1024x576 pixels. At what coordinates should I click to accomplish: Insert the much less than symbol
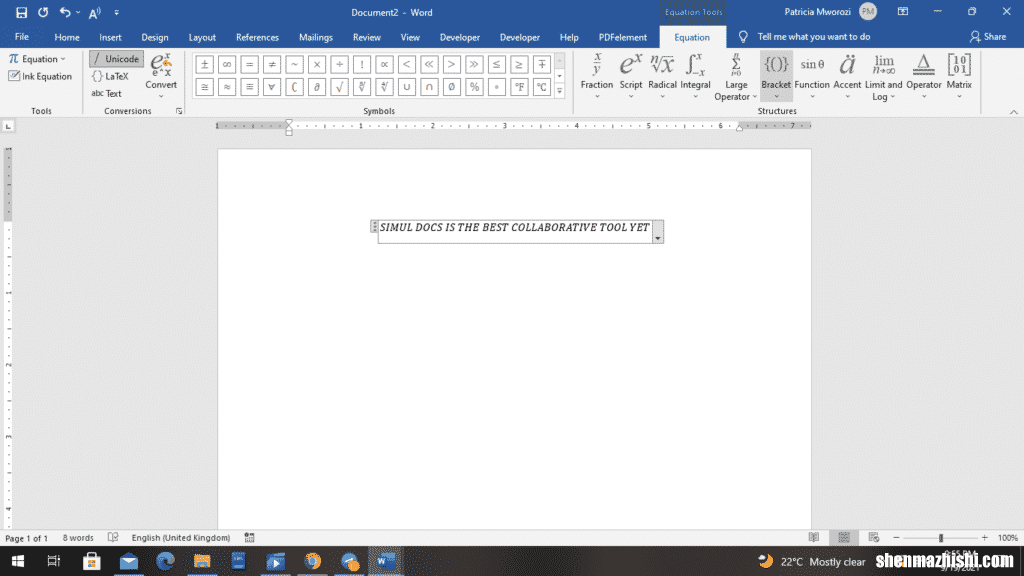point(429,65)
